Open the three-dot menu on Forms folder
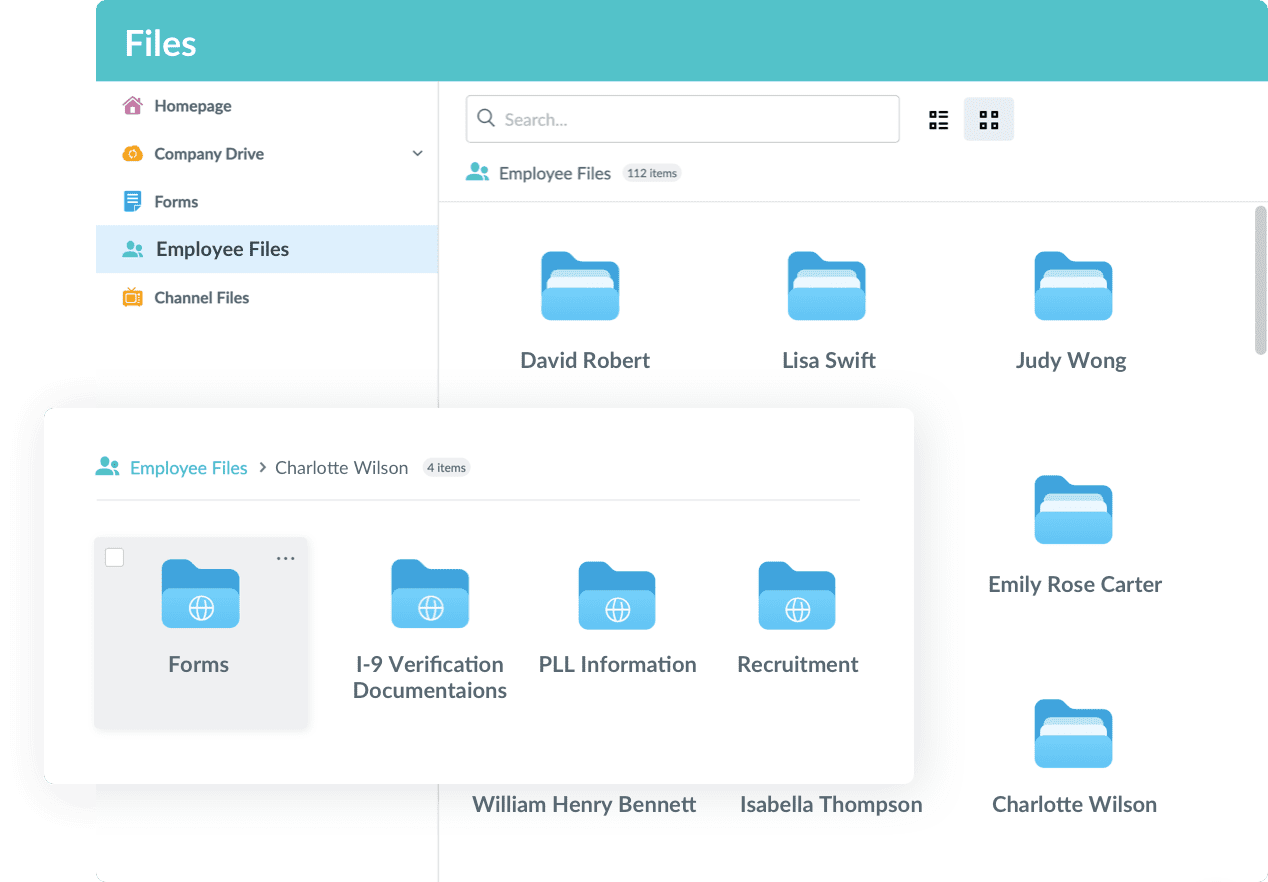The width and height of the screenshot is (1268, 882). click(285, 557)
